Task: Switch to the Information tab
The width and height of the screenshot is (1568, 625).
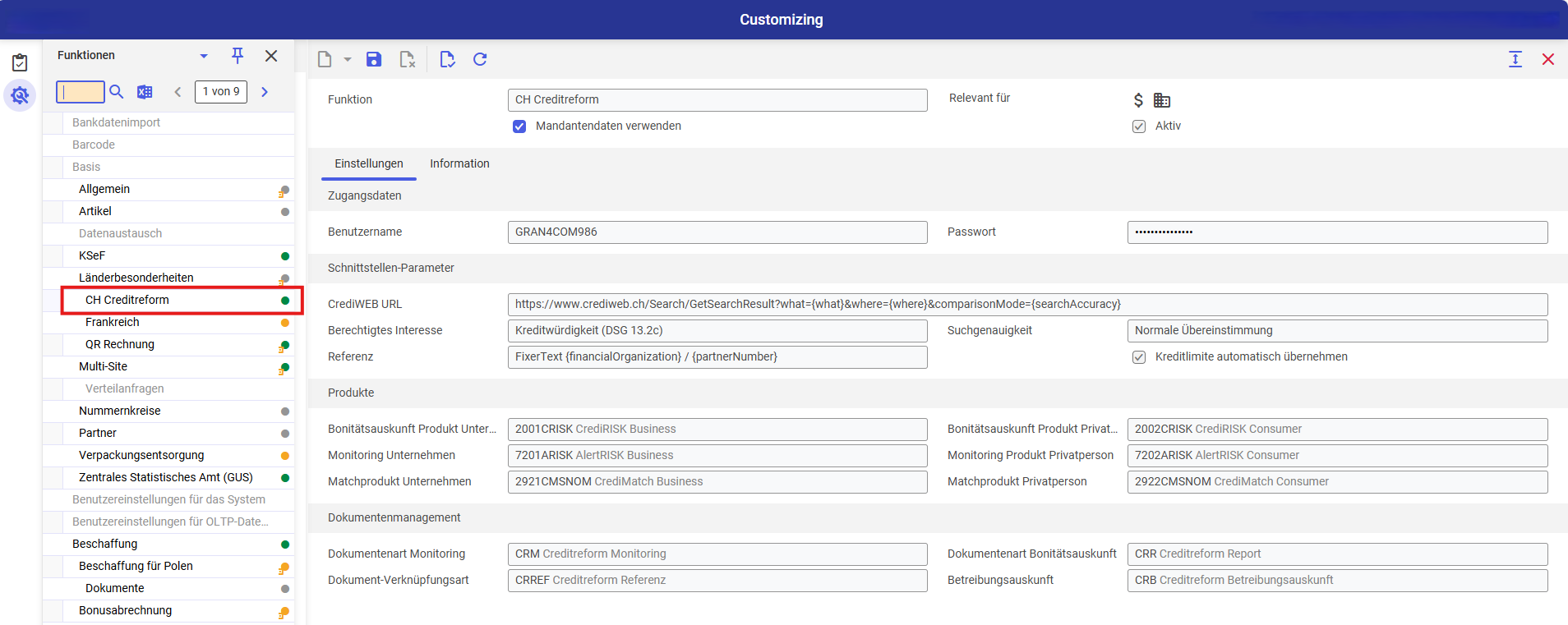Action: 459,163
